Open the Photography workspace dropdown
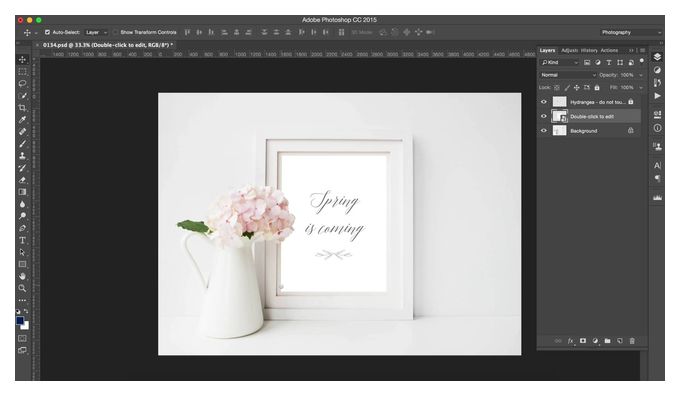680x396 pixels. pyautogui.click(x=631, y=33)
